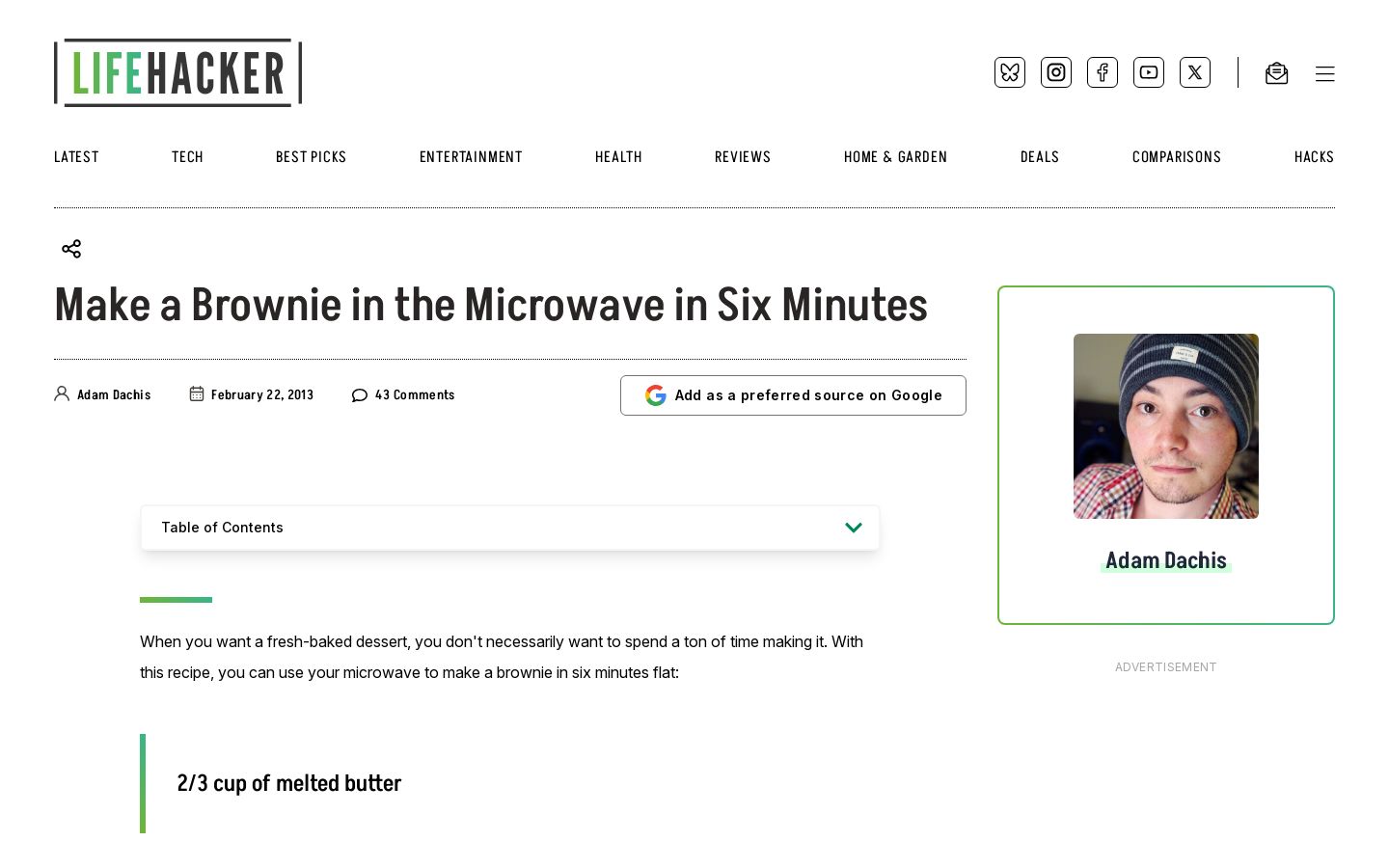Open Lifehacker's Bluesky profile icon
This screenshot has width=1389, height=868.
point(1010,72)
